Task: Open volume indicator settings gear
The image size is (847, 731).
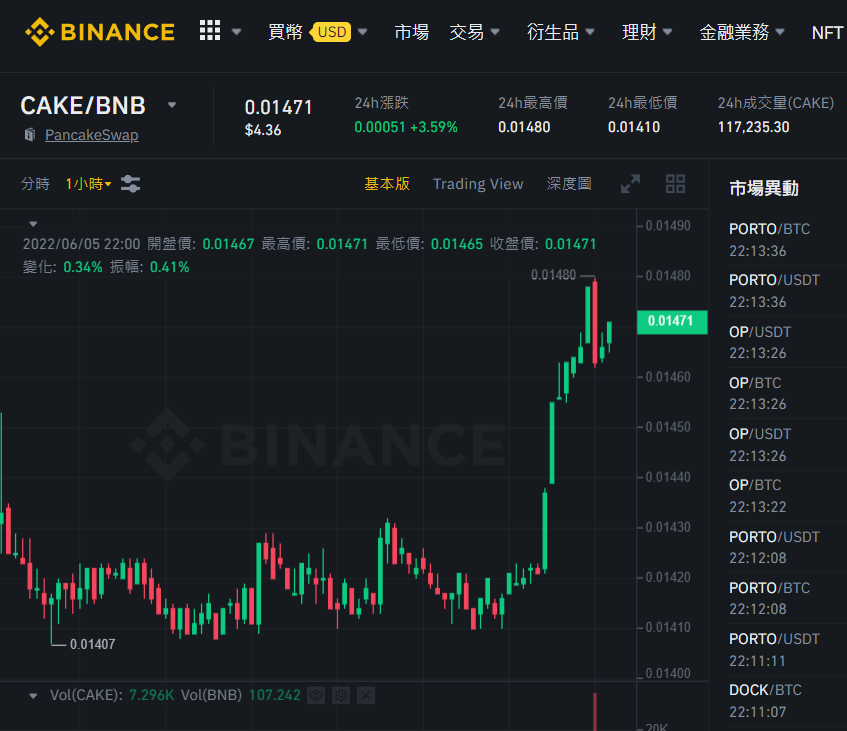Action: (341, 695)
